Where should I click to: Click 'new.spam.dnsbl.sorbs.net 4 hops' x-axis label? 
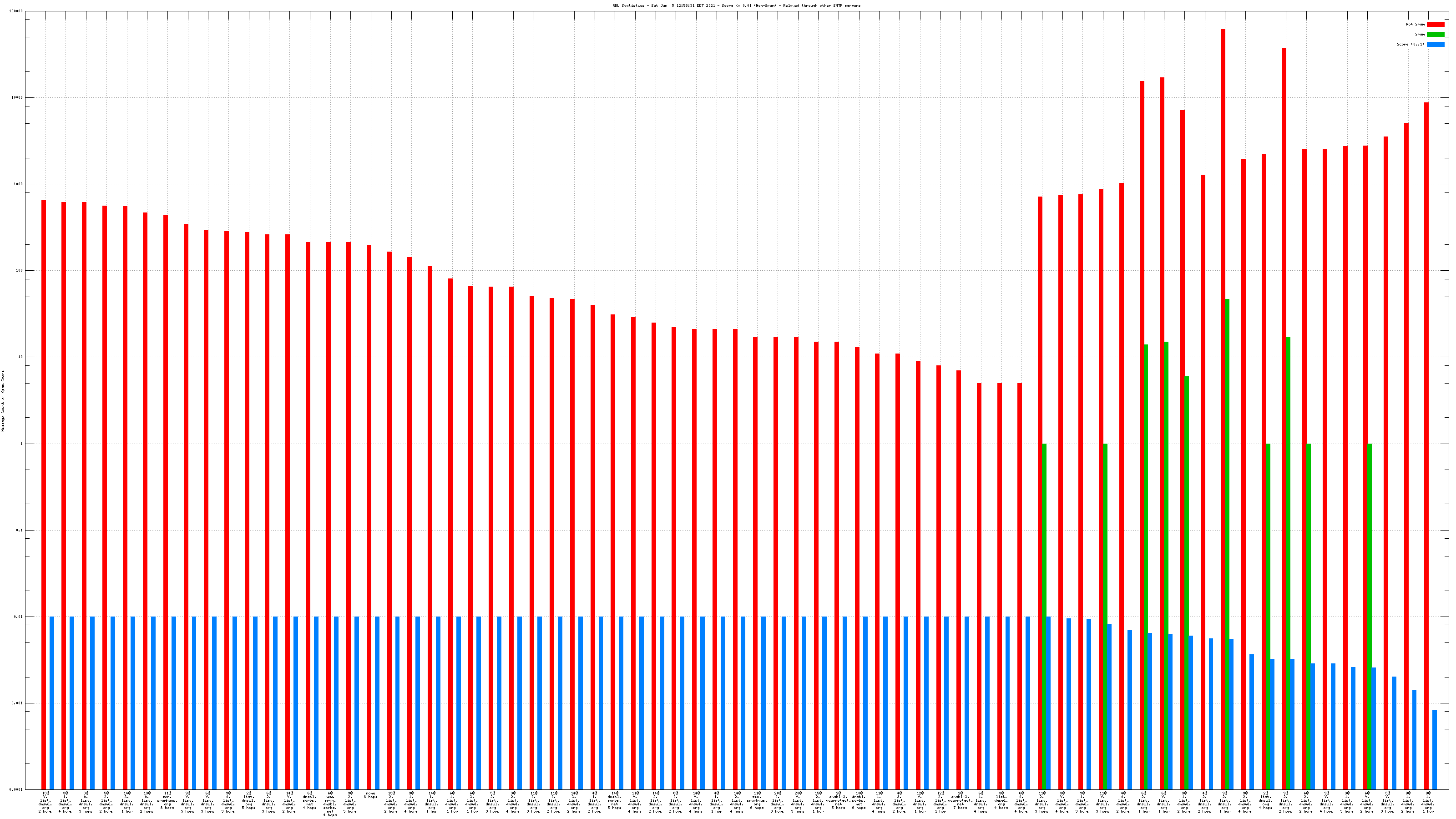(x=330, y=804)
